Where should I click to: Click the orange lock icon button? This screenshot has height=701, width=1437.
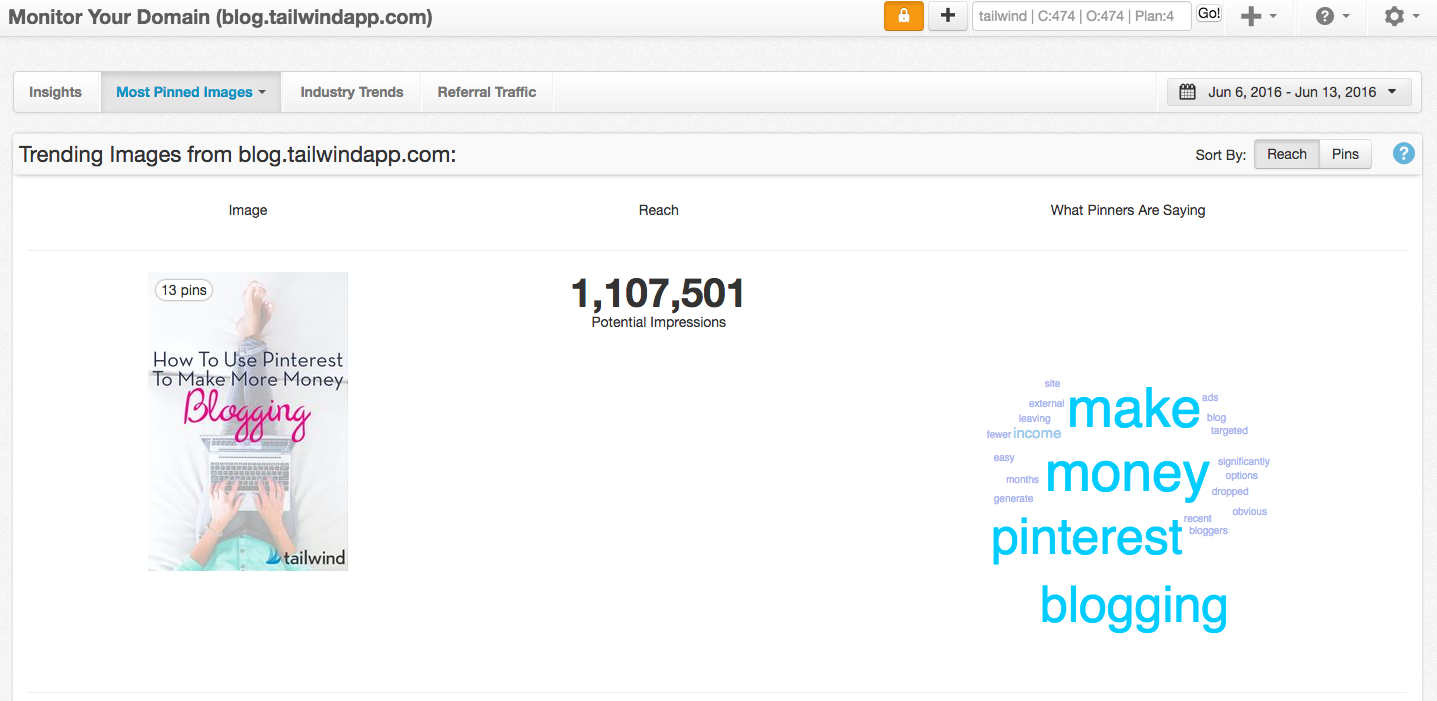click(x=904, y=16)
